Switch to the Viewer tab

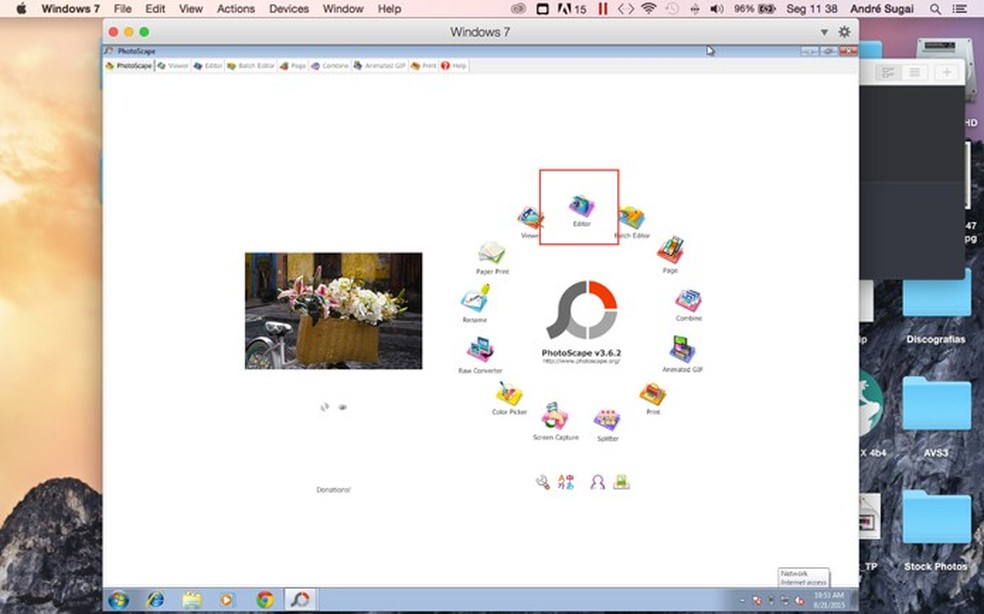tap(173, 65)
